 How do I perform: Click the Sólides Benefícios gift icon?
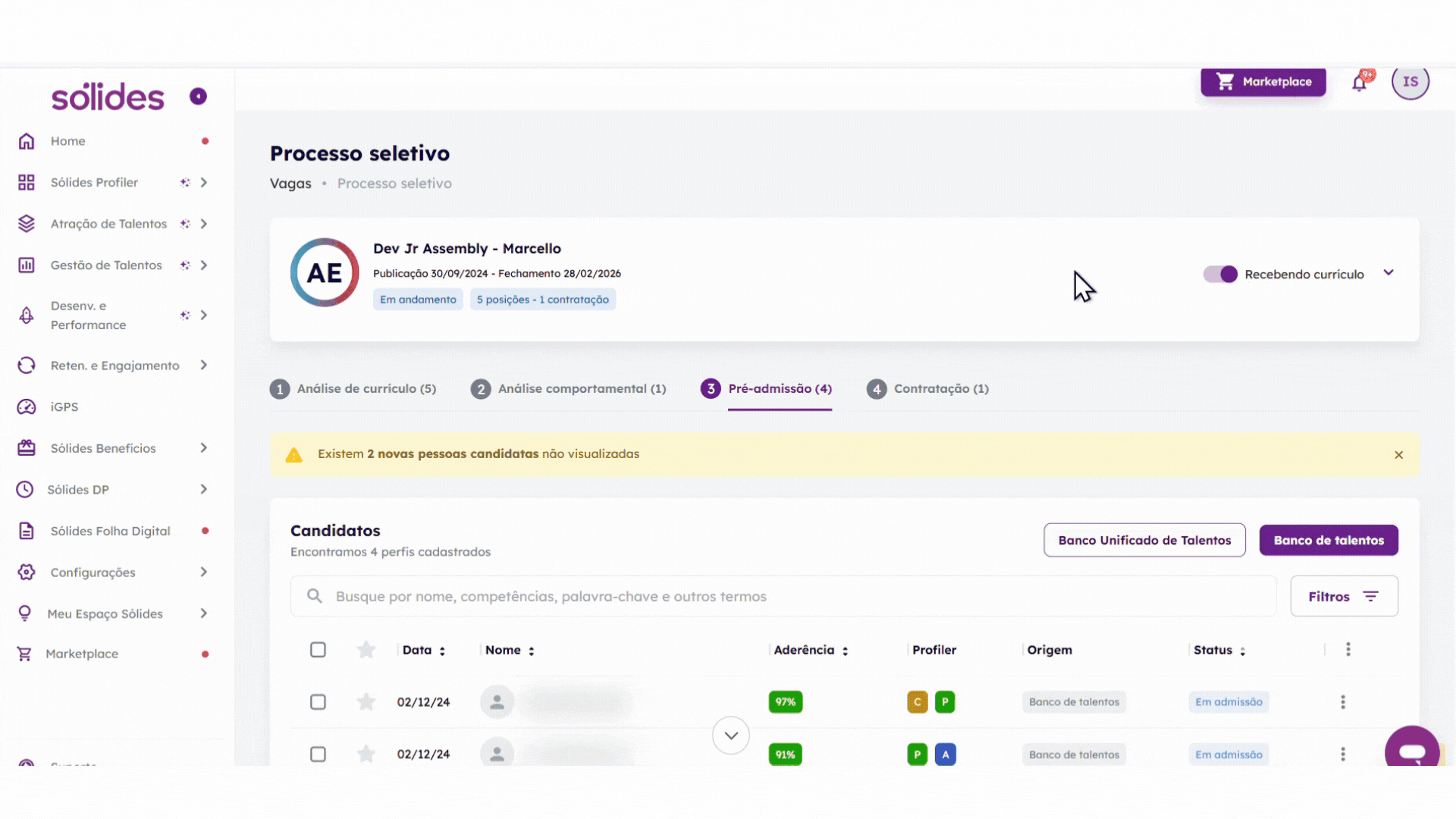[x=27, y=448]
